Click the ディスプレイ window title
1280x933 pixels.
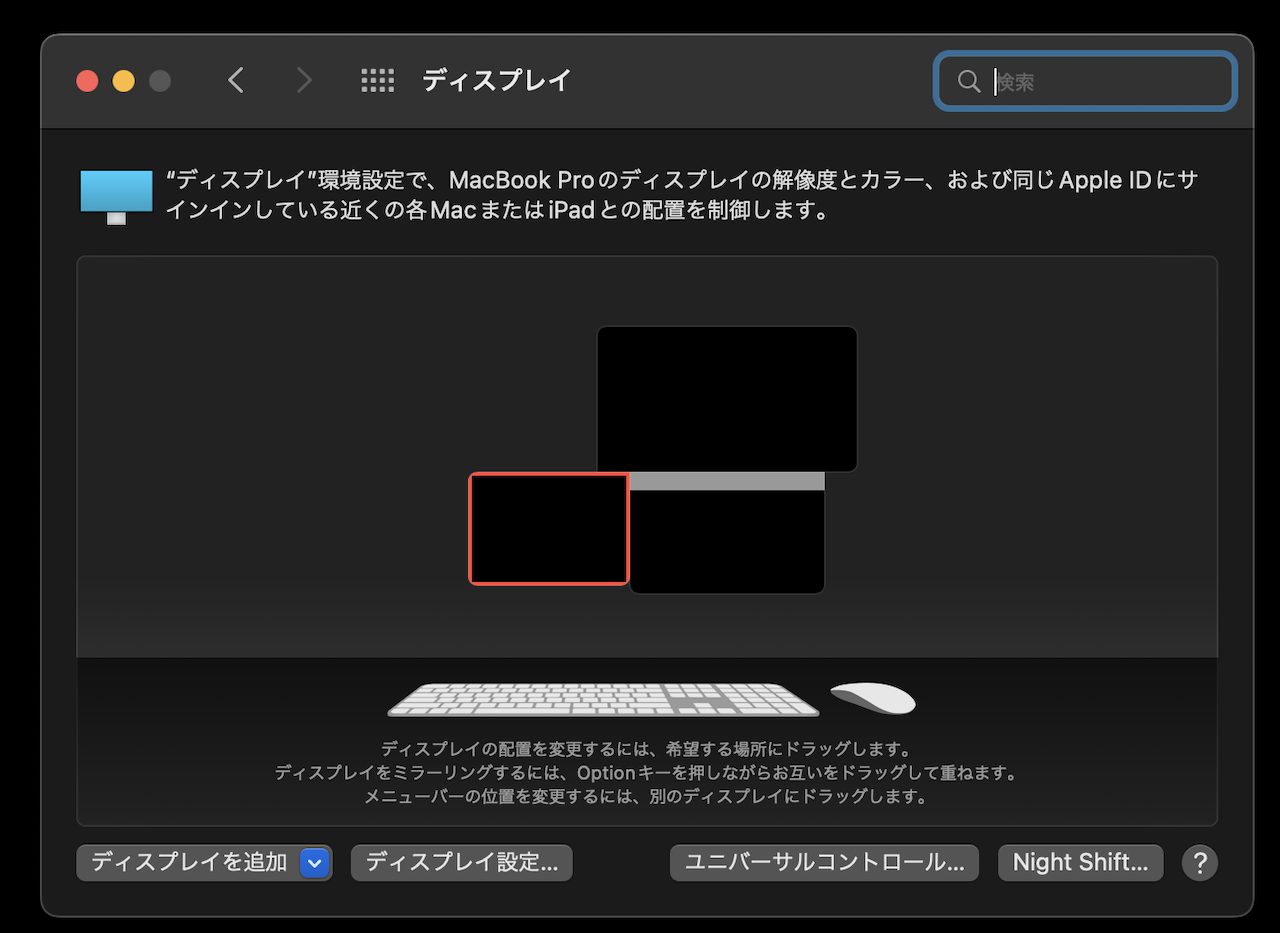[496, 80]
